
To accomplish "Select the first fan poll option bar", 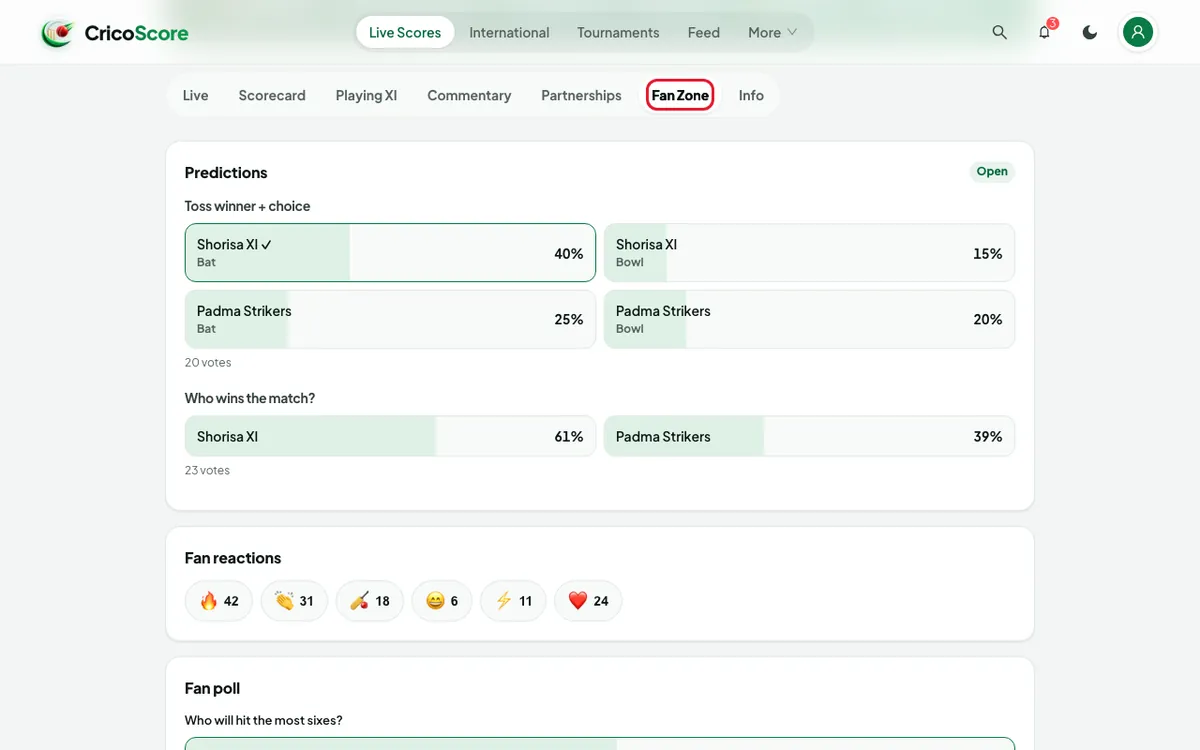I will [600, 744].
